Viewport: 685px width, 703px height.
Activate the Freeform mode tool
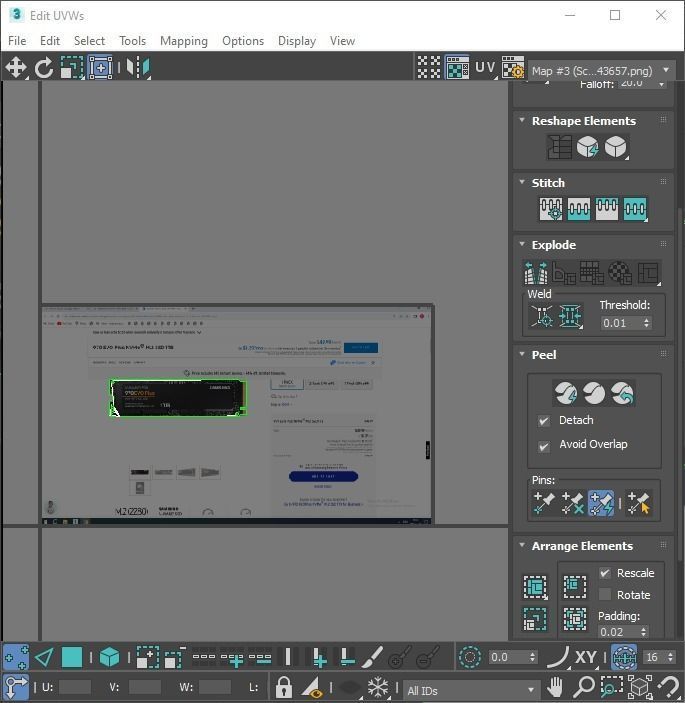point(100,68)
